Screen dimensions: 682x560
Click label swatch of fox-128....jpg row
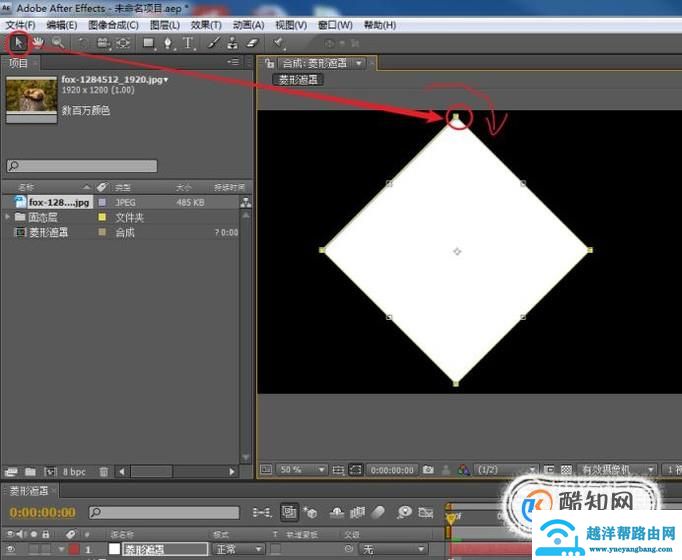point(102,202)
